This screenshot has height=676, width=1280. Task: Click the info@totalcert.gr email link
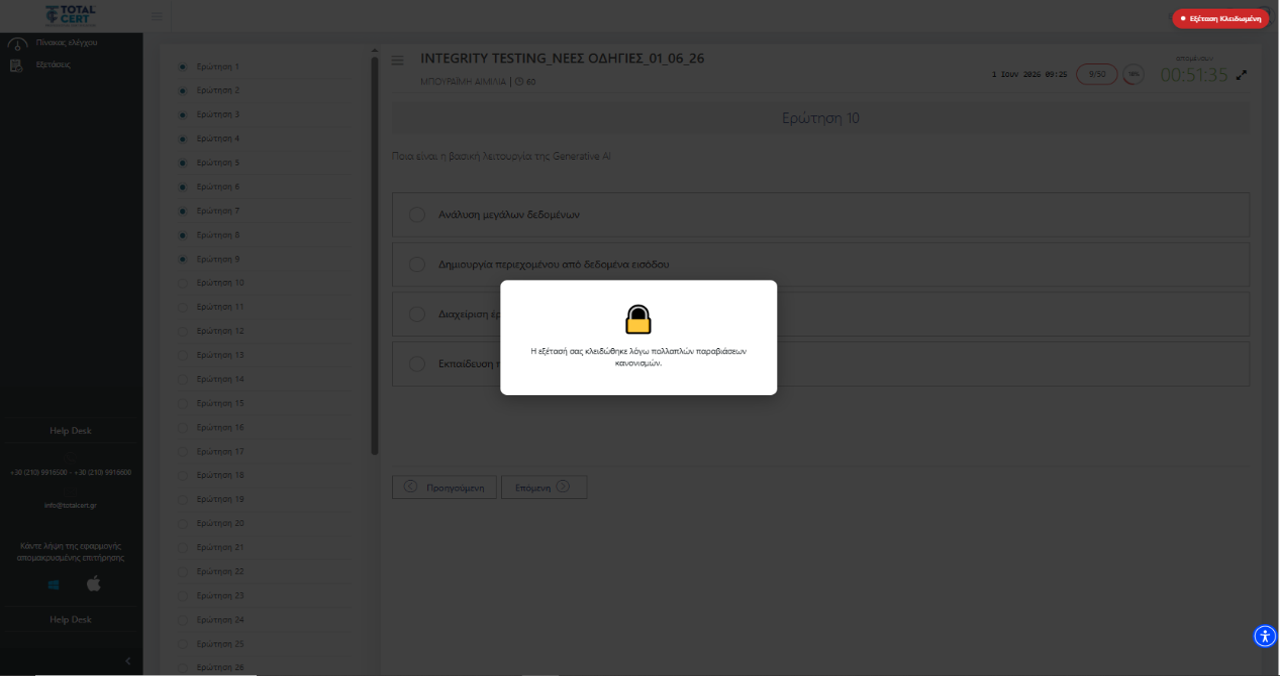coord(70,505)
